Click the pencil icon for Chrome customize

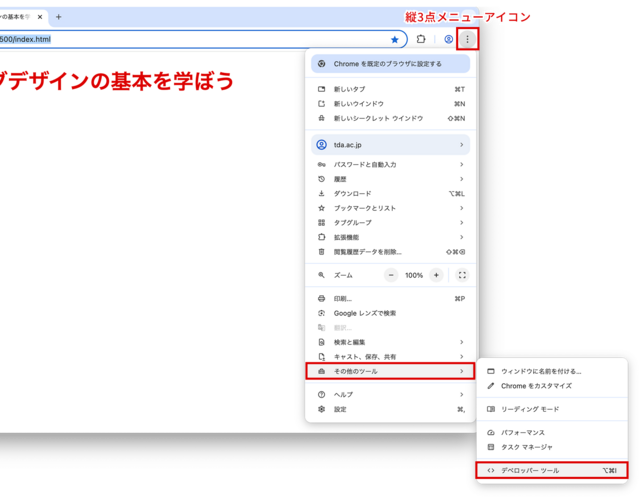(x=491, y=386)
